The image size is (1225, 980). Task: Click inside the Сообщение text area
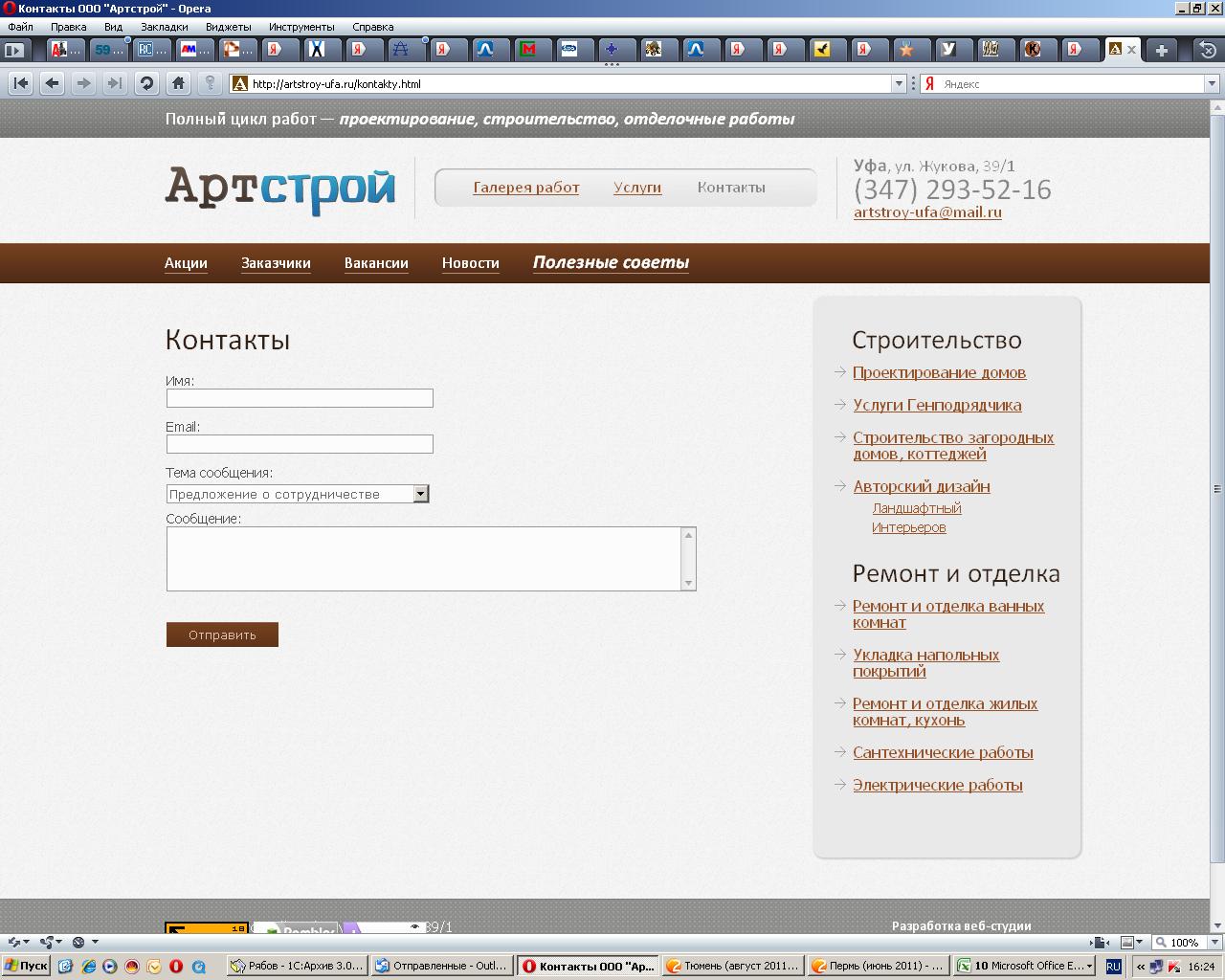424,559
